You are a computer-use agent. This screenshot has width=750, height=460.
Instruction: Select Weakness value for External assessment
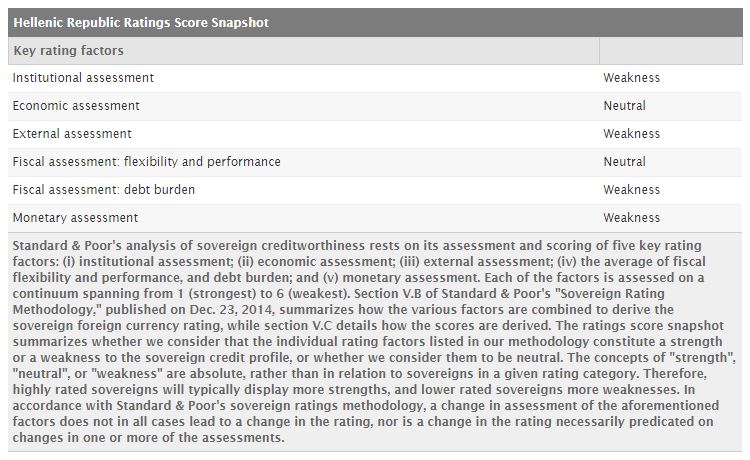click(x=632, y=134)
